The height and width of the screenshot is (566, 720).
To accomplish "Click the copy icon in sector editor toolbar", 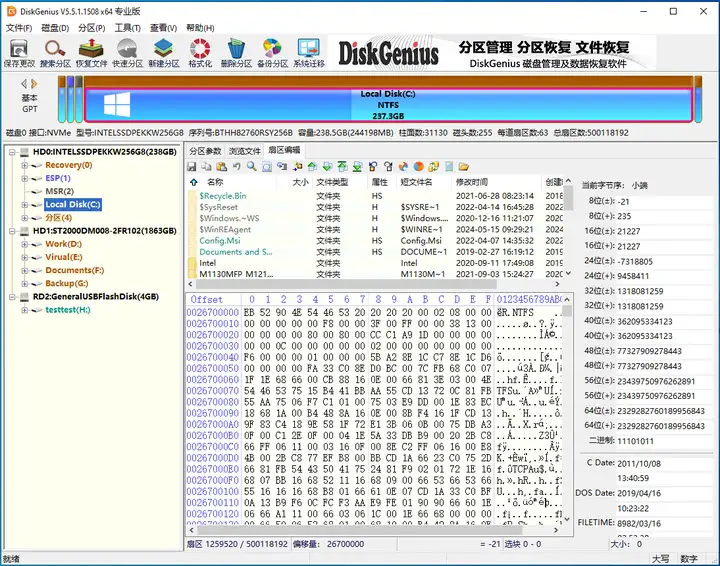I will [207, 166].
